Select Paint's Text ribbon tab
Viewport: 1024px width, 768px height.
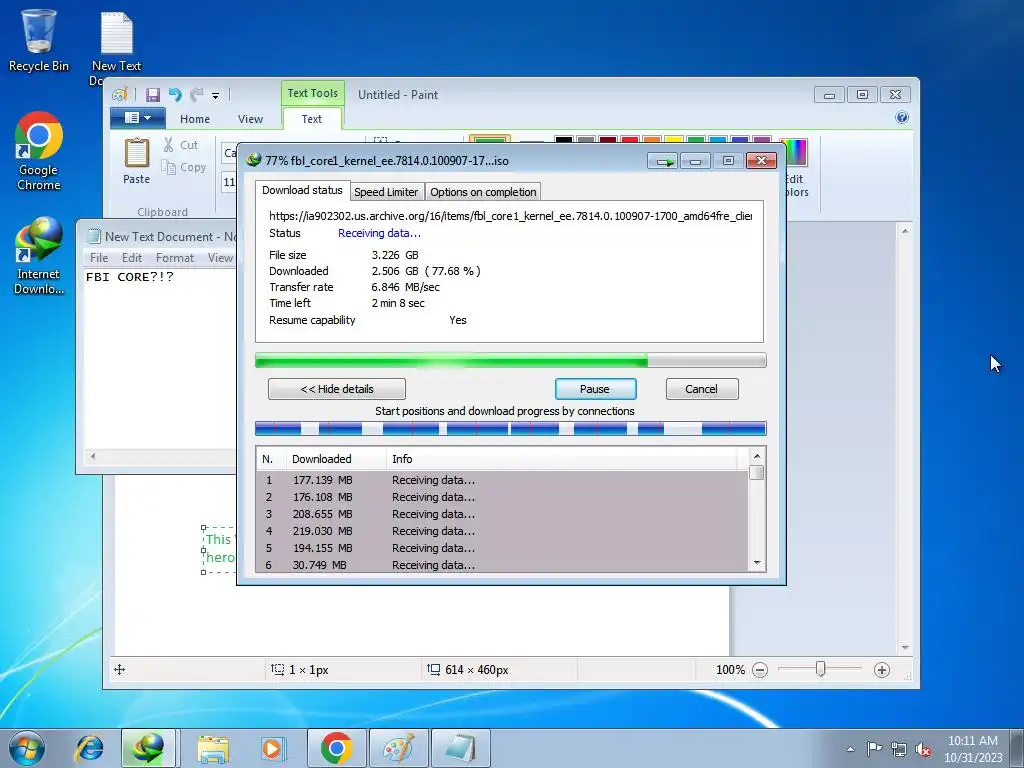point(312,119)
